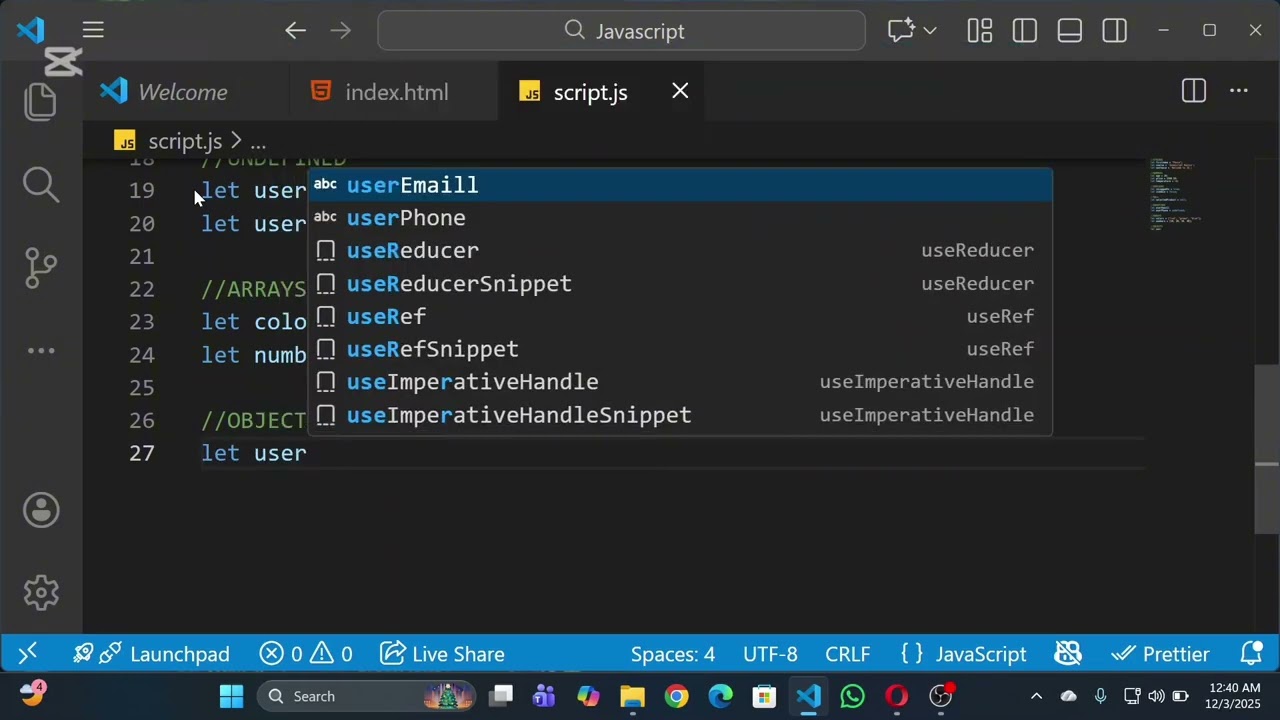
Task: Open Microsoft Edge from taskbar
Action: 720,696
